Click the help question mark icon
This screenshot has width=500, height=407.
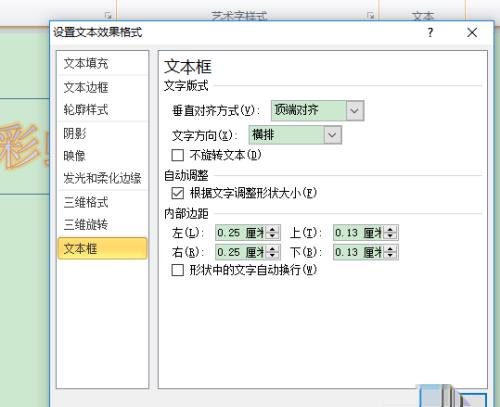click(x=430, y=32)
